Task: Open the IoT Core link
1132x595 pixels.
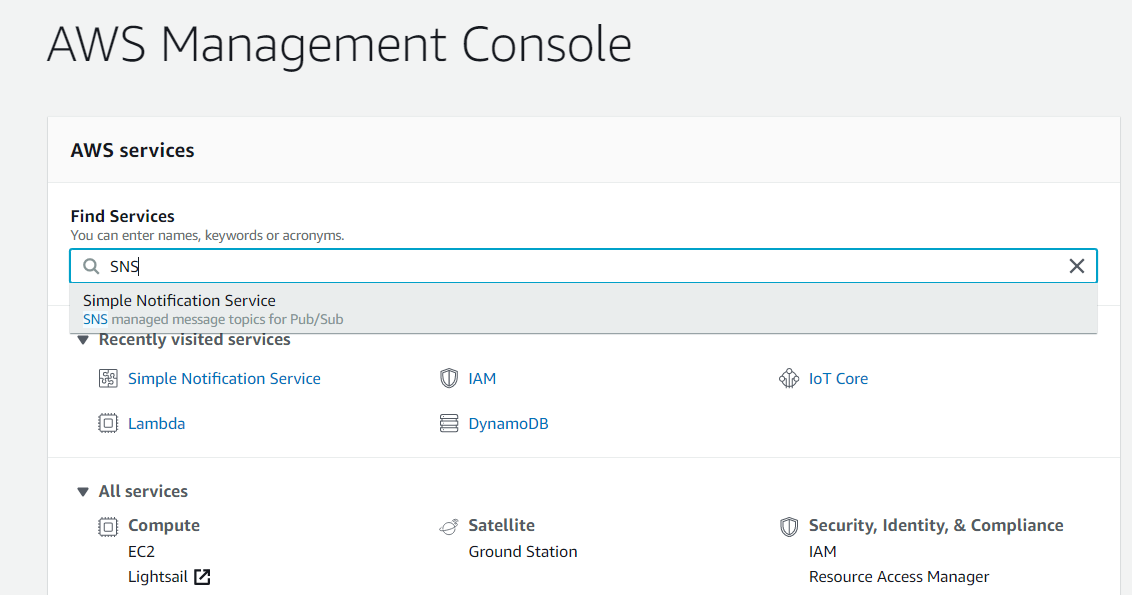Action: [838, 379]
